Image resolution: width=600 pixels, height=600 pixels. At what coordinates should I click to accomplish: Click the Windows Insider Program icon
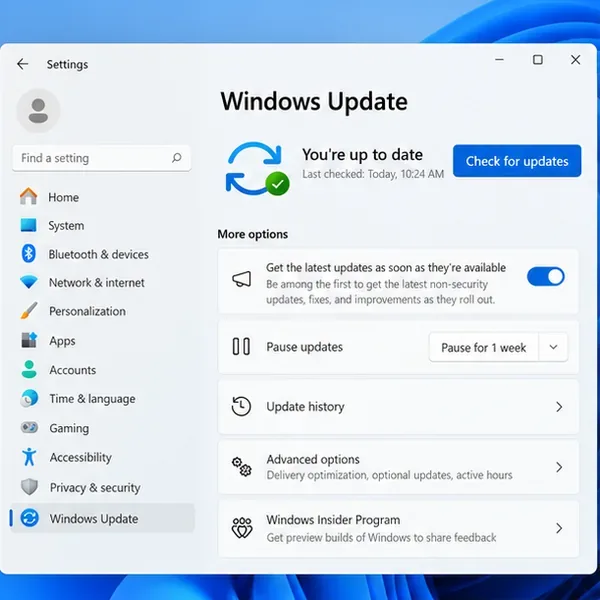pyautogui.click(x=242, y=528)
